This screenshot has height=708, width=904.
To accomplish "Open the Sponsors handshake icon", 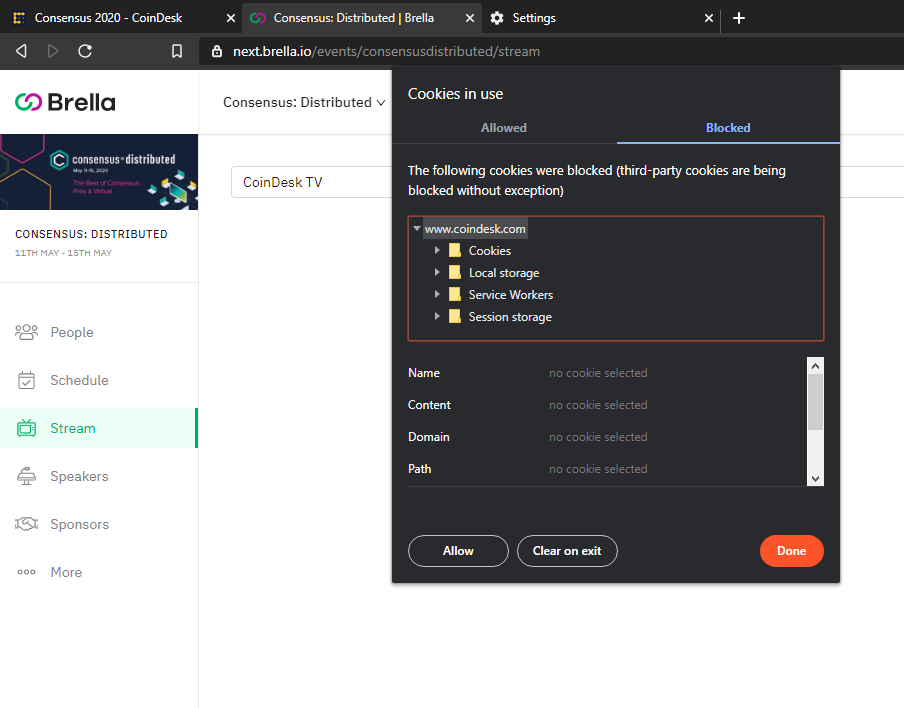I will coord(27,524).
